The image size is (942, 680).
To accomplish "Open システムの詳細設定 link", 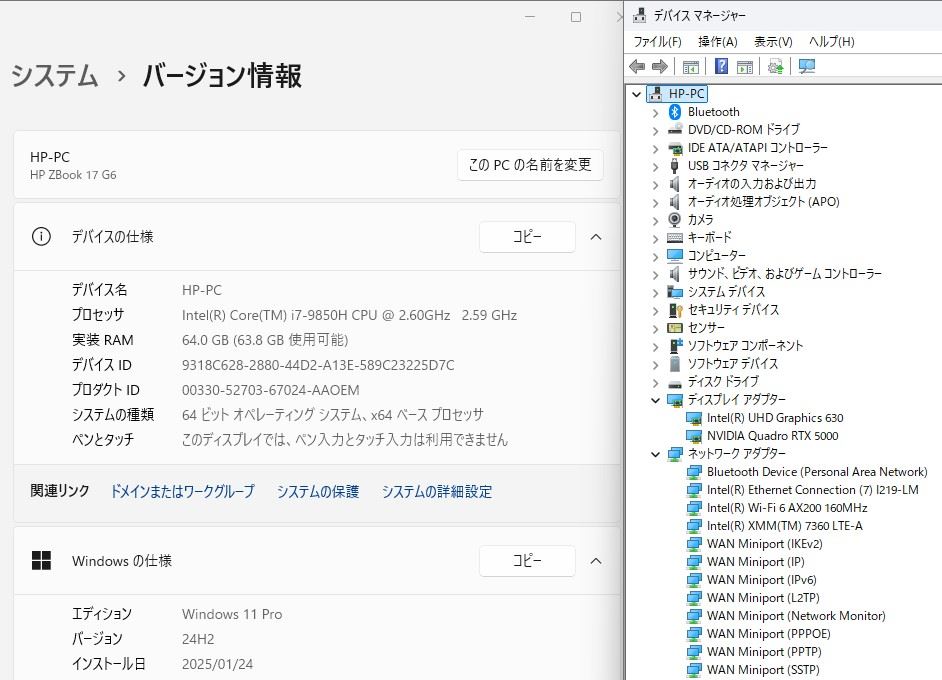I will coord(437,491).
